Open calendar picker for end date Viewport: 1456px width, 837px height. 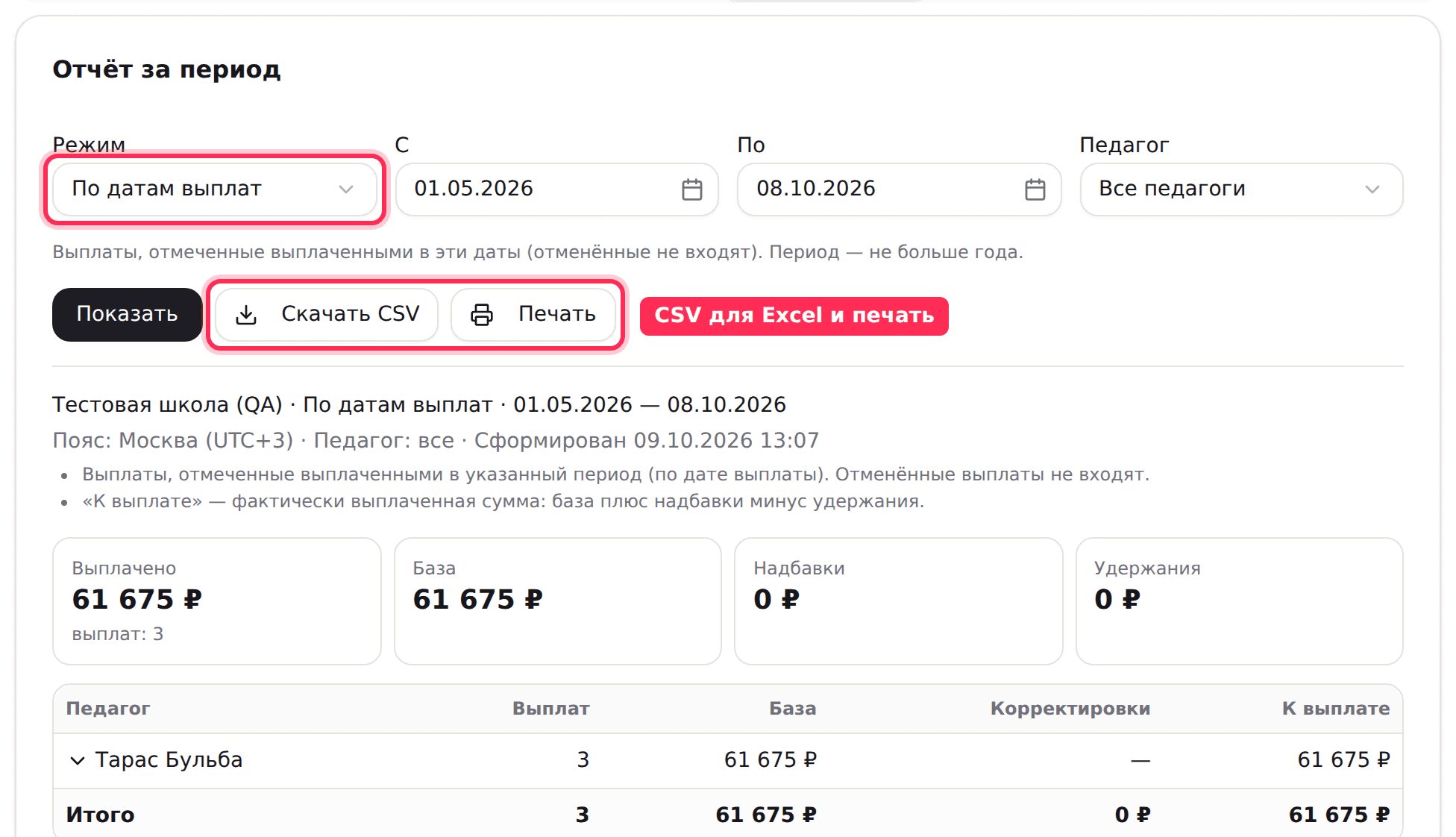[x=1035, y=189]
